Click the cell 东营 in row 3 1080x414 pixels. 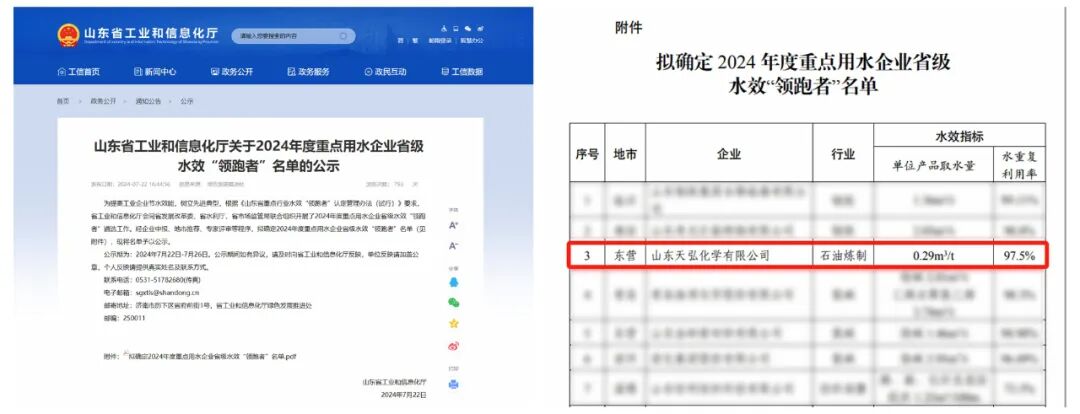[x=625, y=256]
